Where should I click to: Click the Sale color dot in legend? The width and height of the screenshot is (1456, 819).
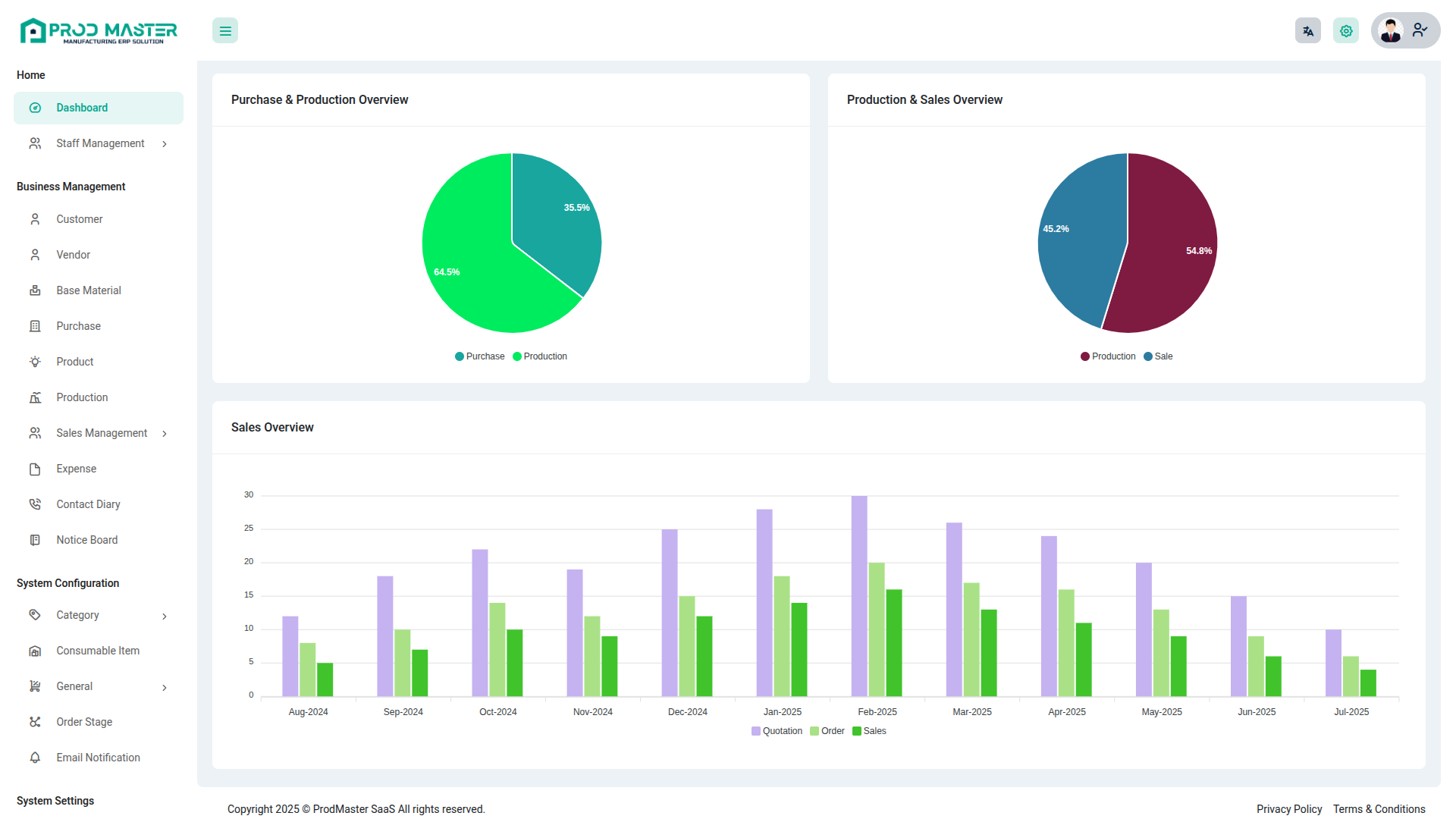tap(1148, 356)
